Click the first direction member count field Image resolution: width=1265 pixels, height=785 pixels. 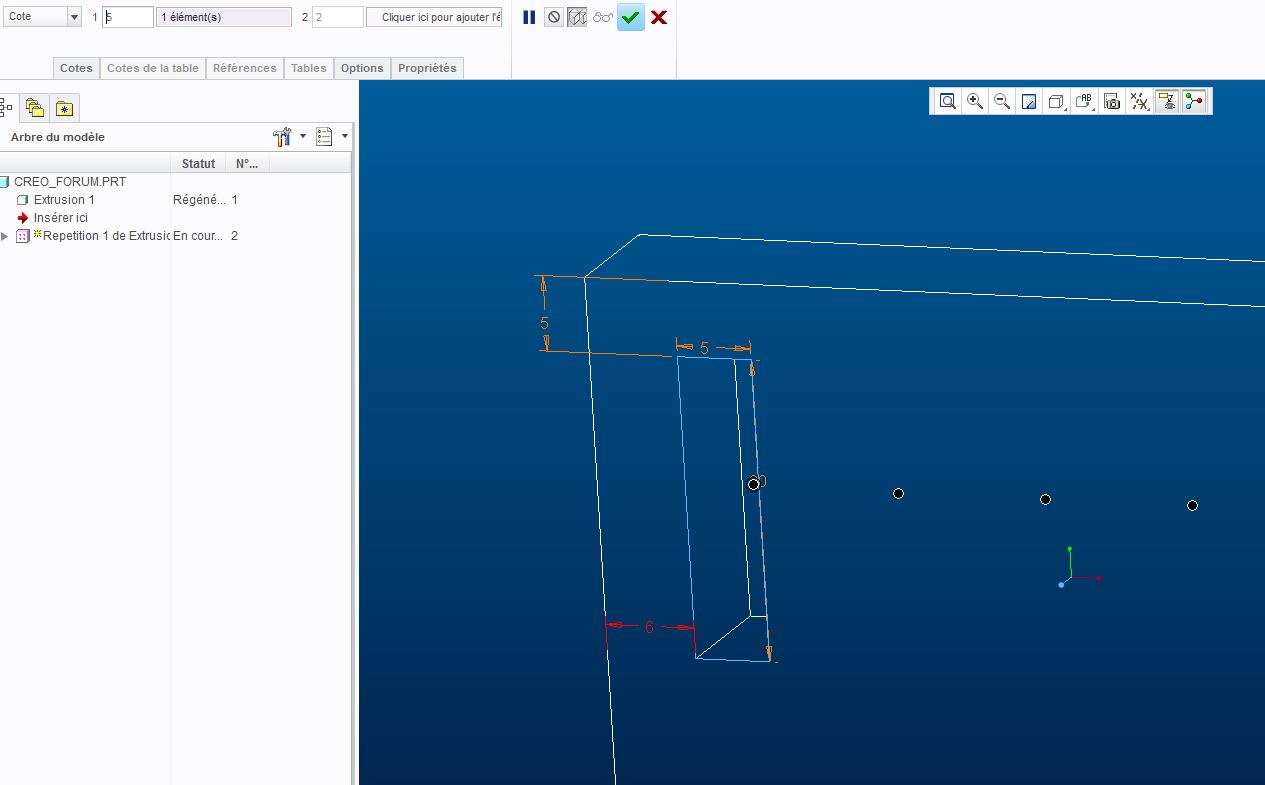(x=128, y=17)
